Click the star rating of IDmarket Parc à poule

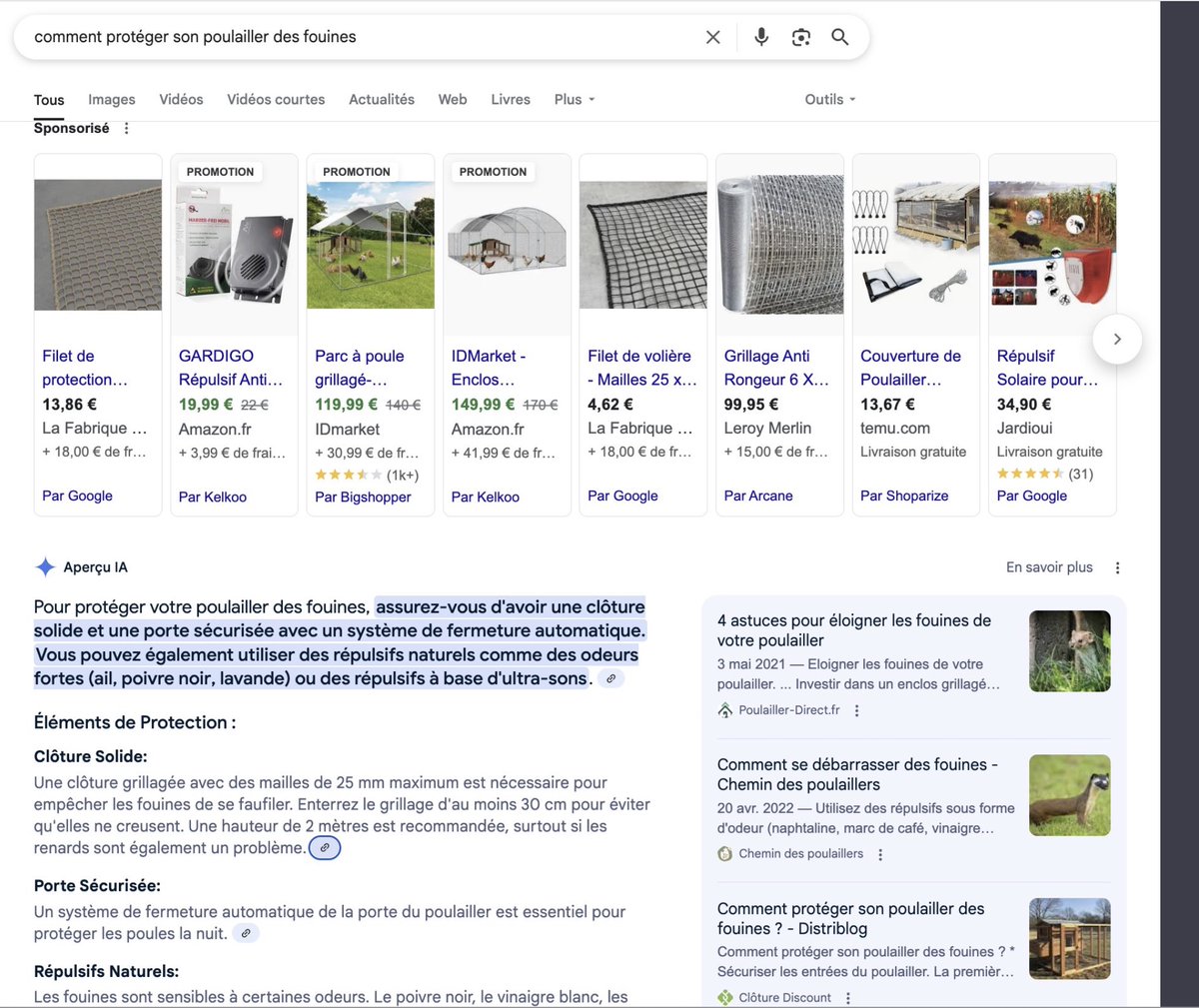[x=349, y=475]
